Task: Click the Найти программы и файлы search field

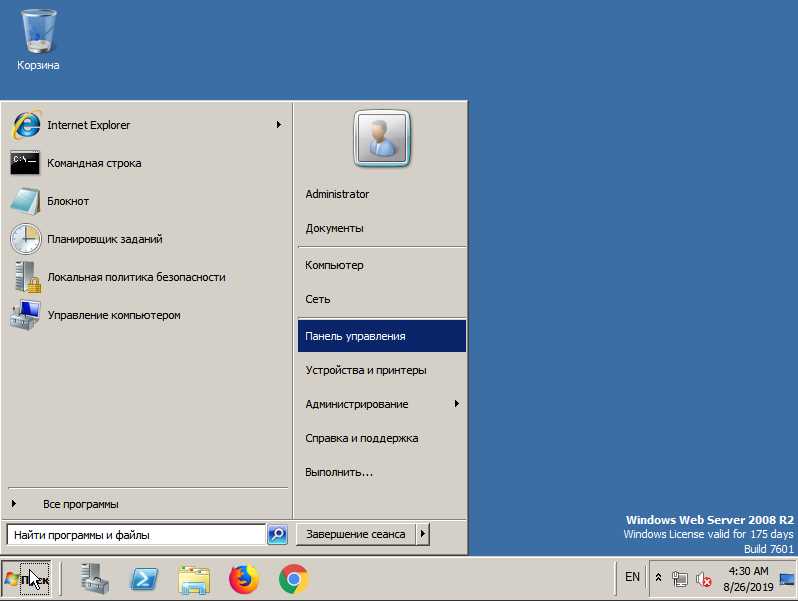Action: pyautogui.click(x=136, y=535)
